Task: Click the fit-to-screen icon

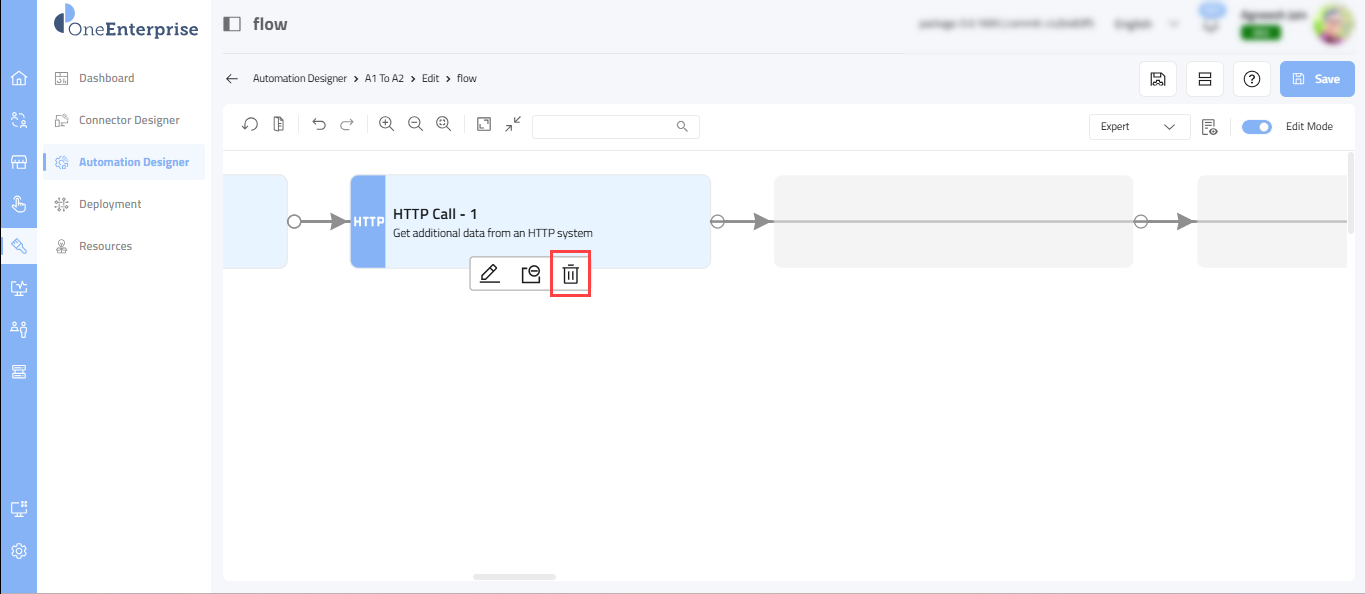Action: point(484,125)
